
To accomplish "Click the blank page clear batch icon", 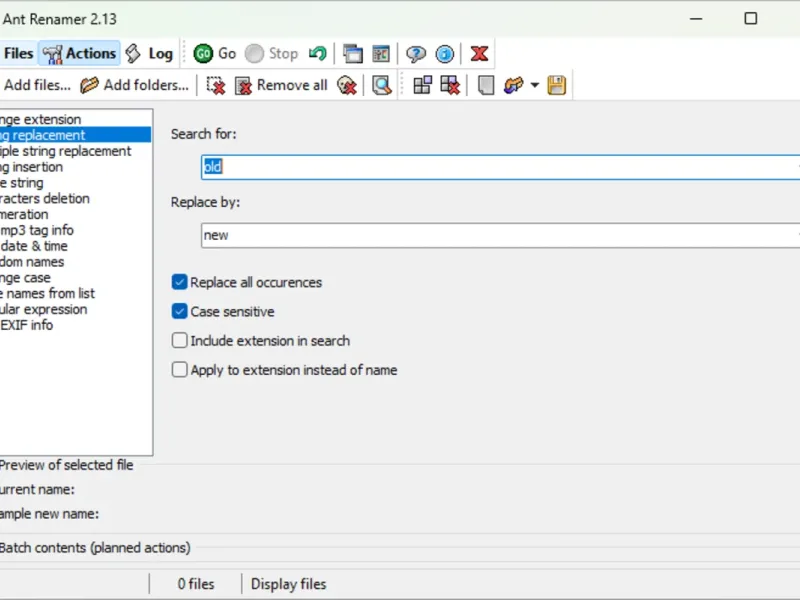I will pos(485,85).
